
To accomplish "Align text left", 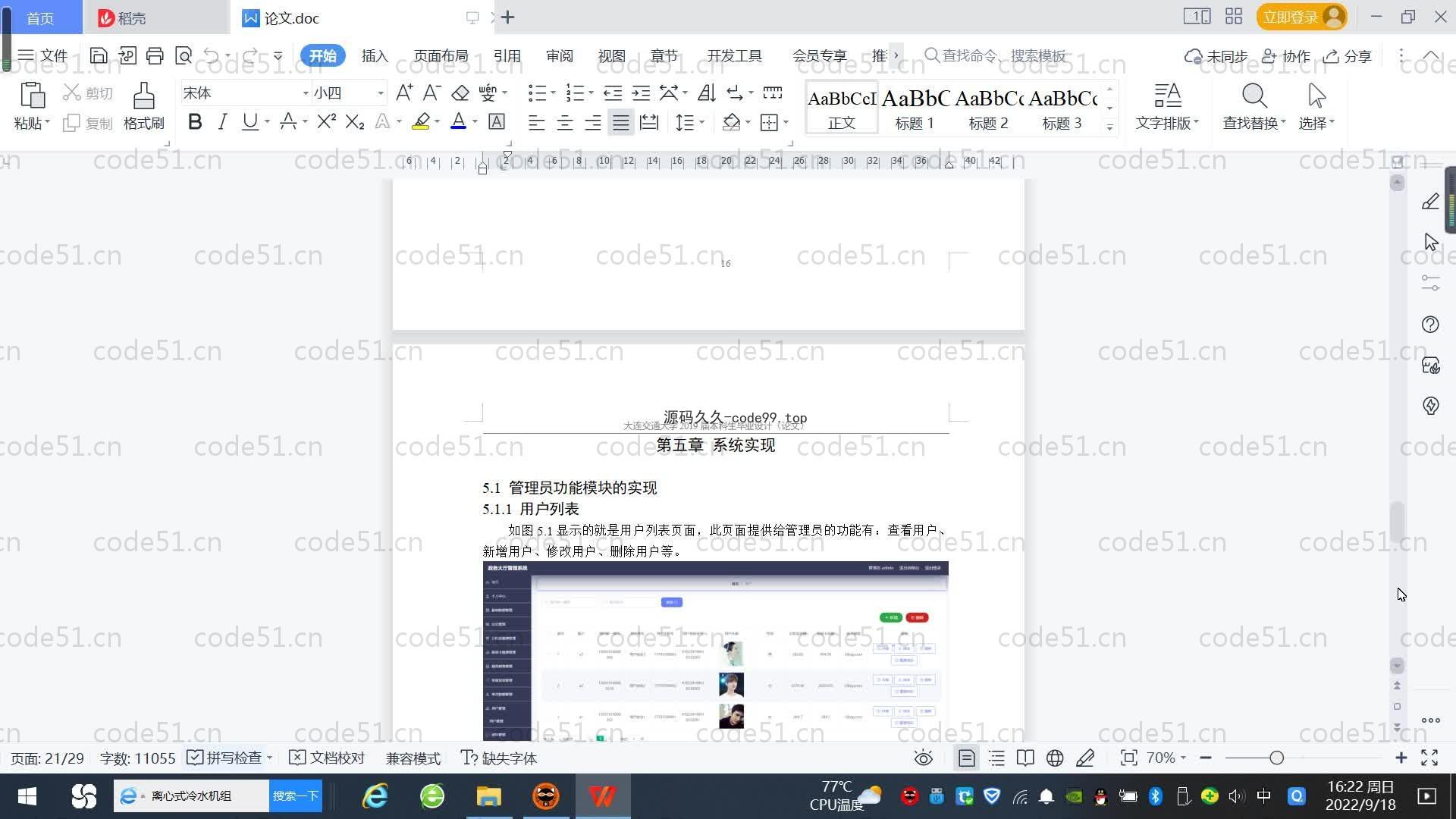I will (x=536, y=122).
